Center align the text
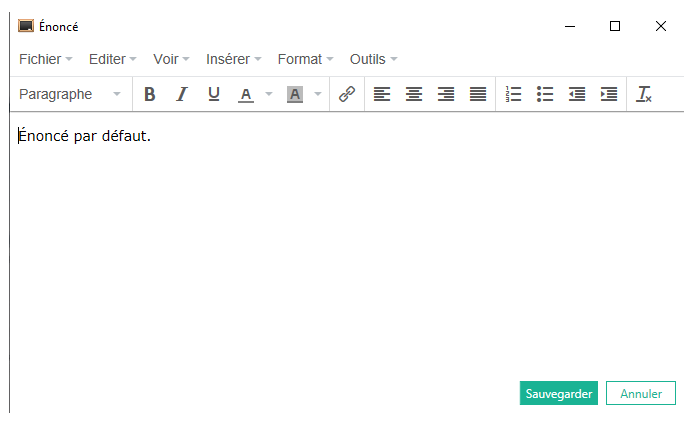This screenshot has width=694, height=422. point(414,94)
